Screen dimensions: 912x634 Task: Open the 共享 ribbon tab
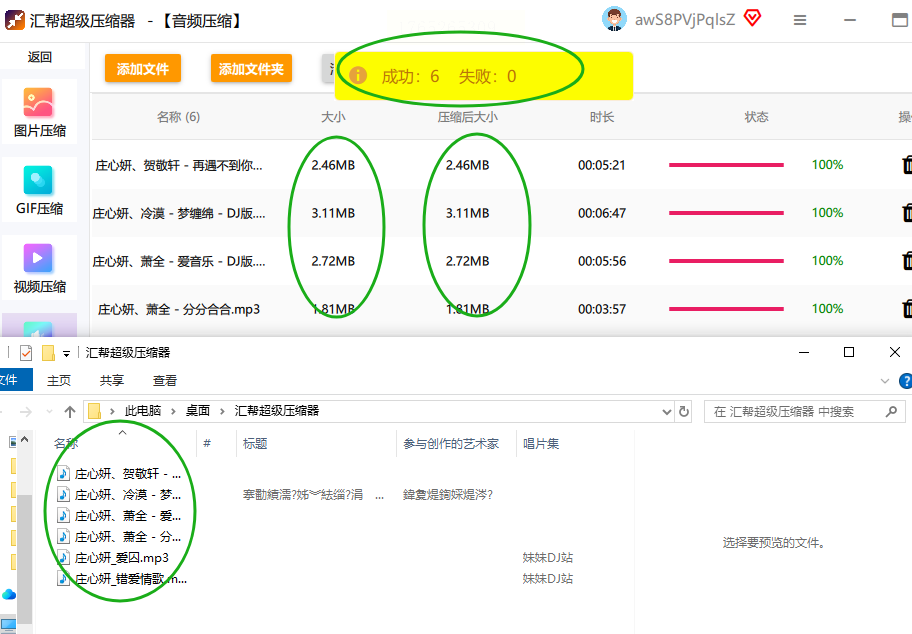tap(112, 380)
